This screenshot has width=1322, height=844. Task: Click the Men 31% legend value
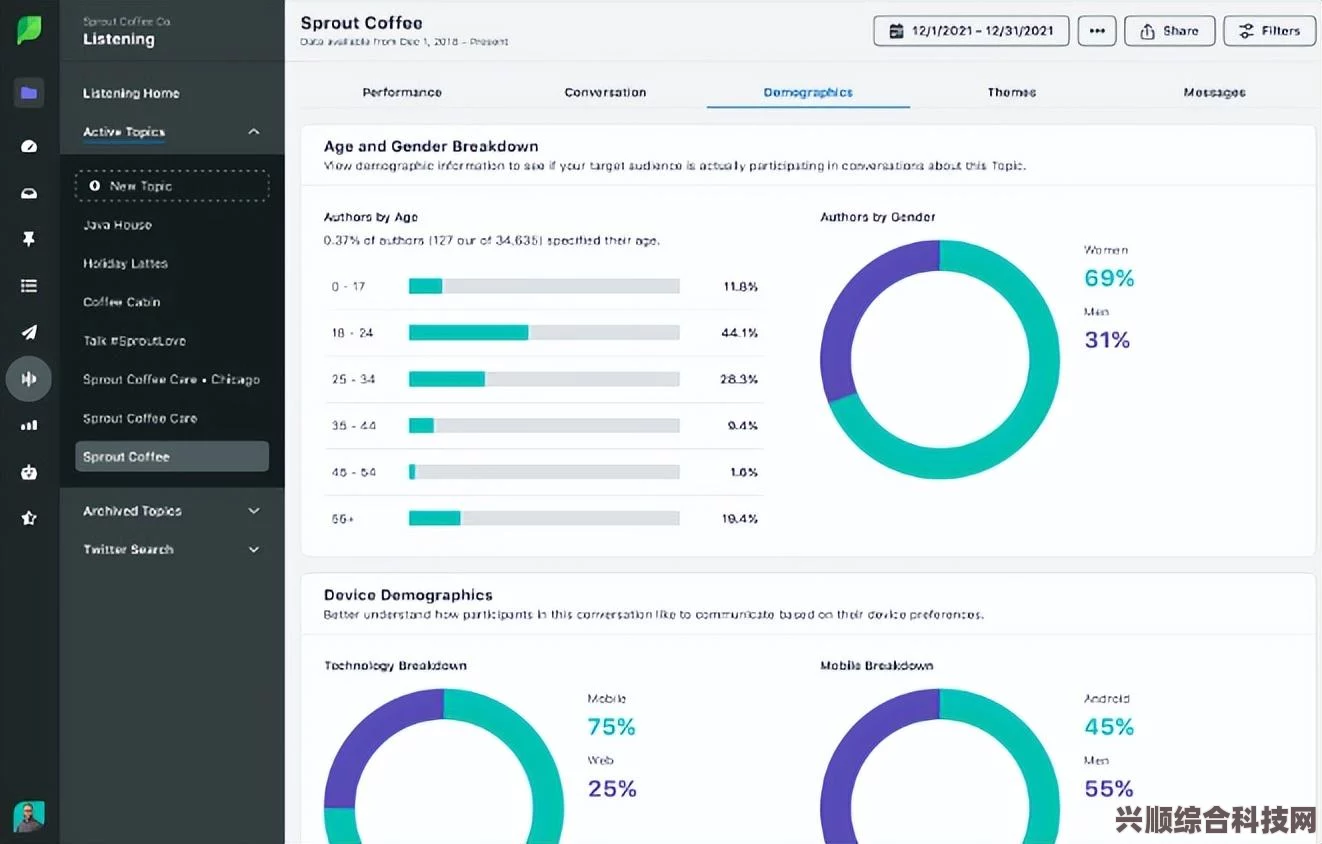[x=1107, y=340]
